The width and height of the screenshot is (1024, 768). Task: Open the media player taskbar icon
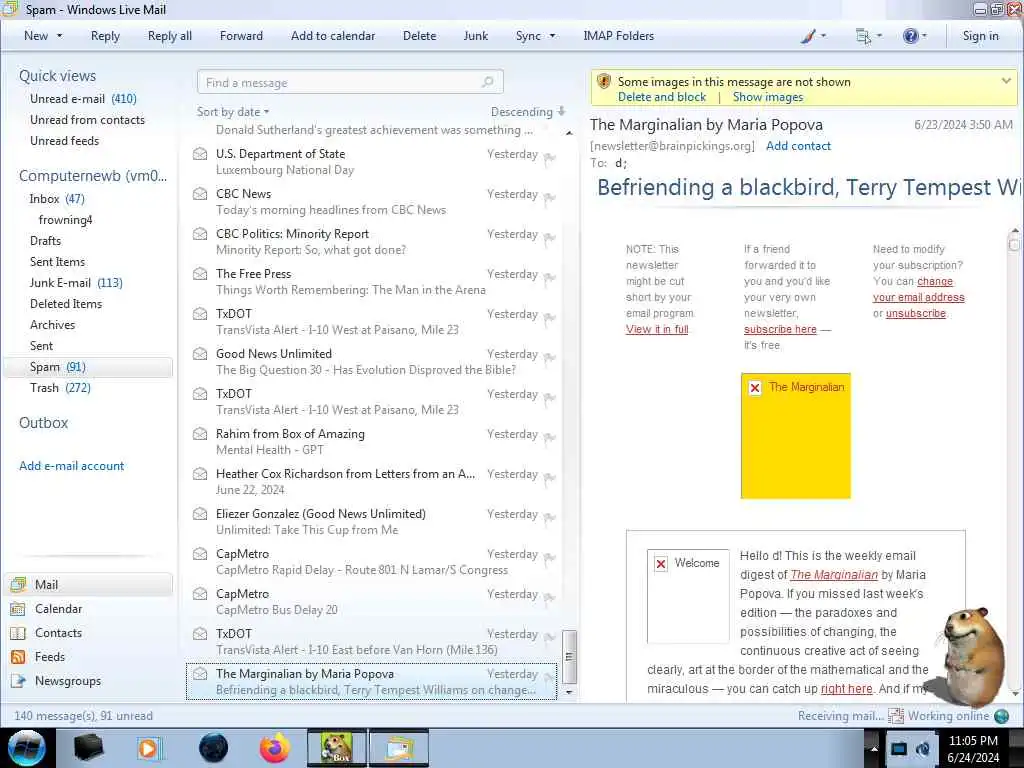tap(148, 748)
